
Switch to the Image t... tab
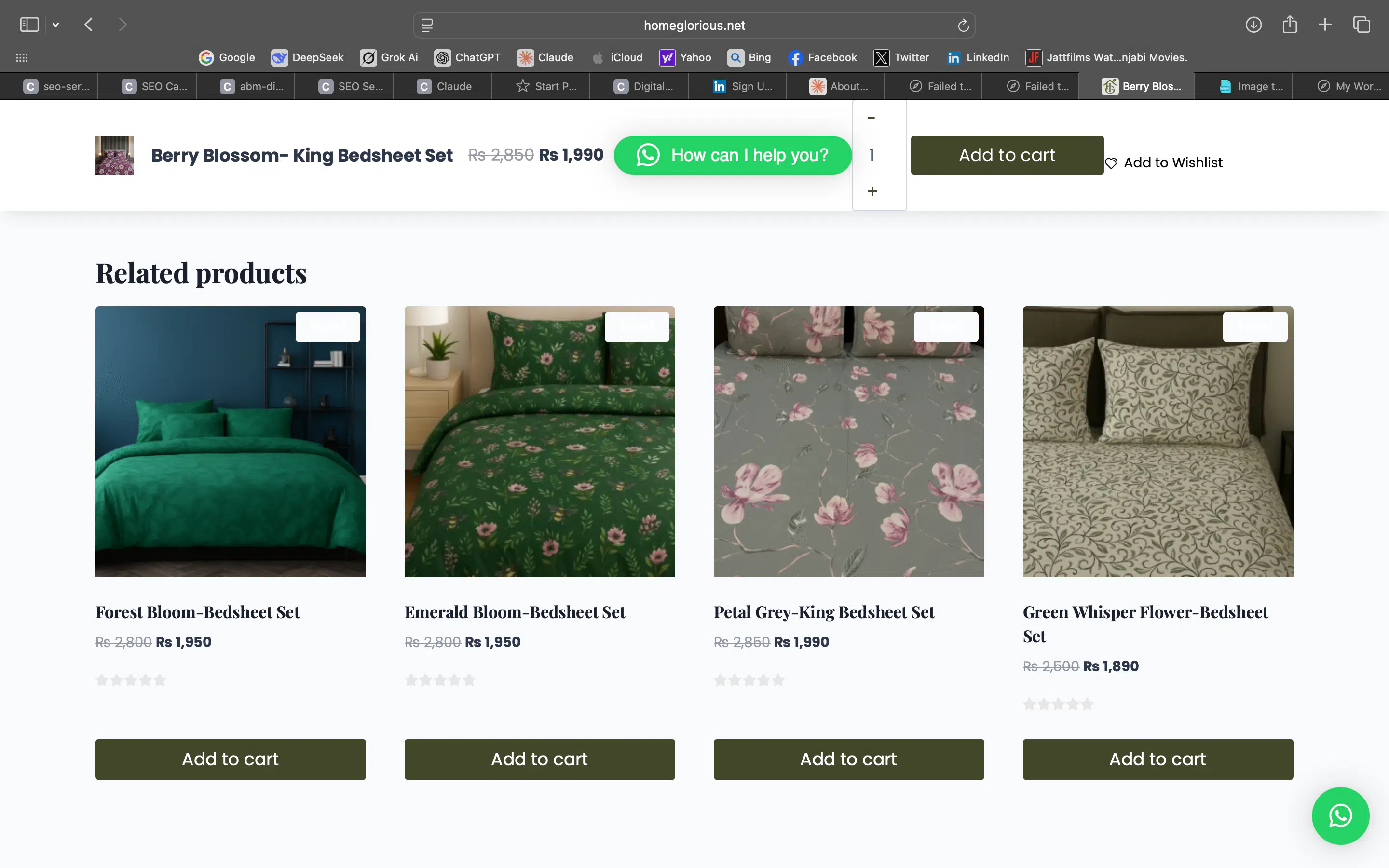click(x=1251, y=86)
